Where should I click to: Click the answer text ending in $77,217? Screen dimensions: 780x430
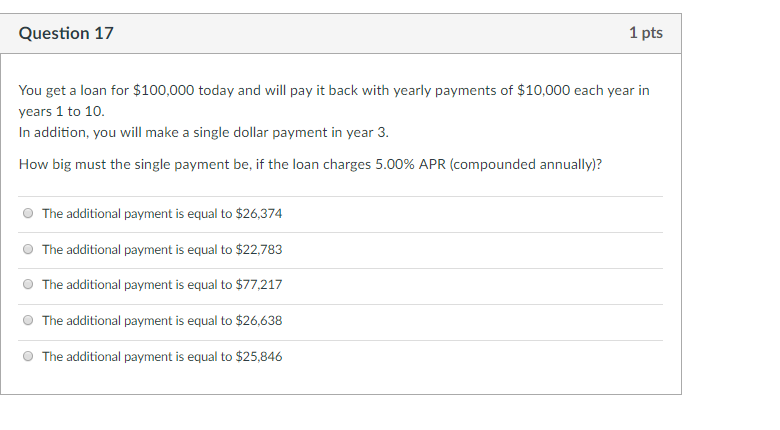(x=162, y=285)
